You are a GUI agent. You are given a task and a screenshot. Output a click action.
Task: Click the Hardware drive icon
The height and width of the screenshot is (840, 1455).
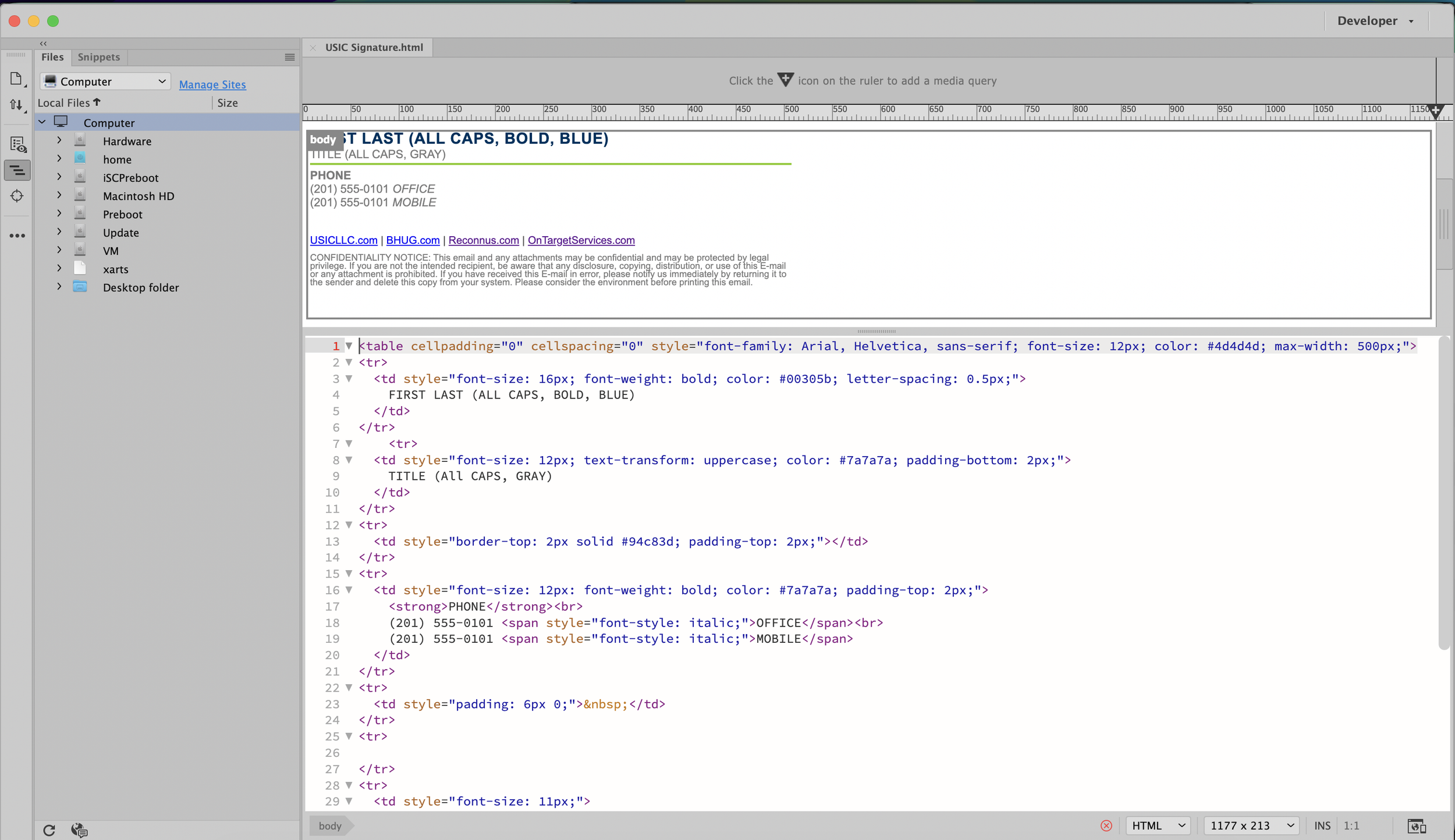pos(80,140)
